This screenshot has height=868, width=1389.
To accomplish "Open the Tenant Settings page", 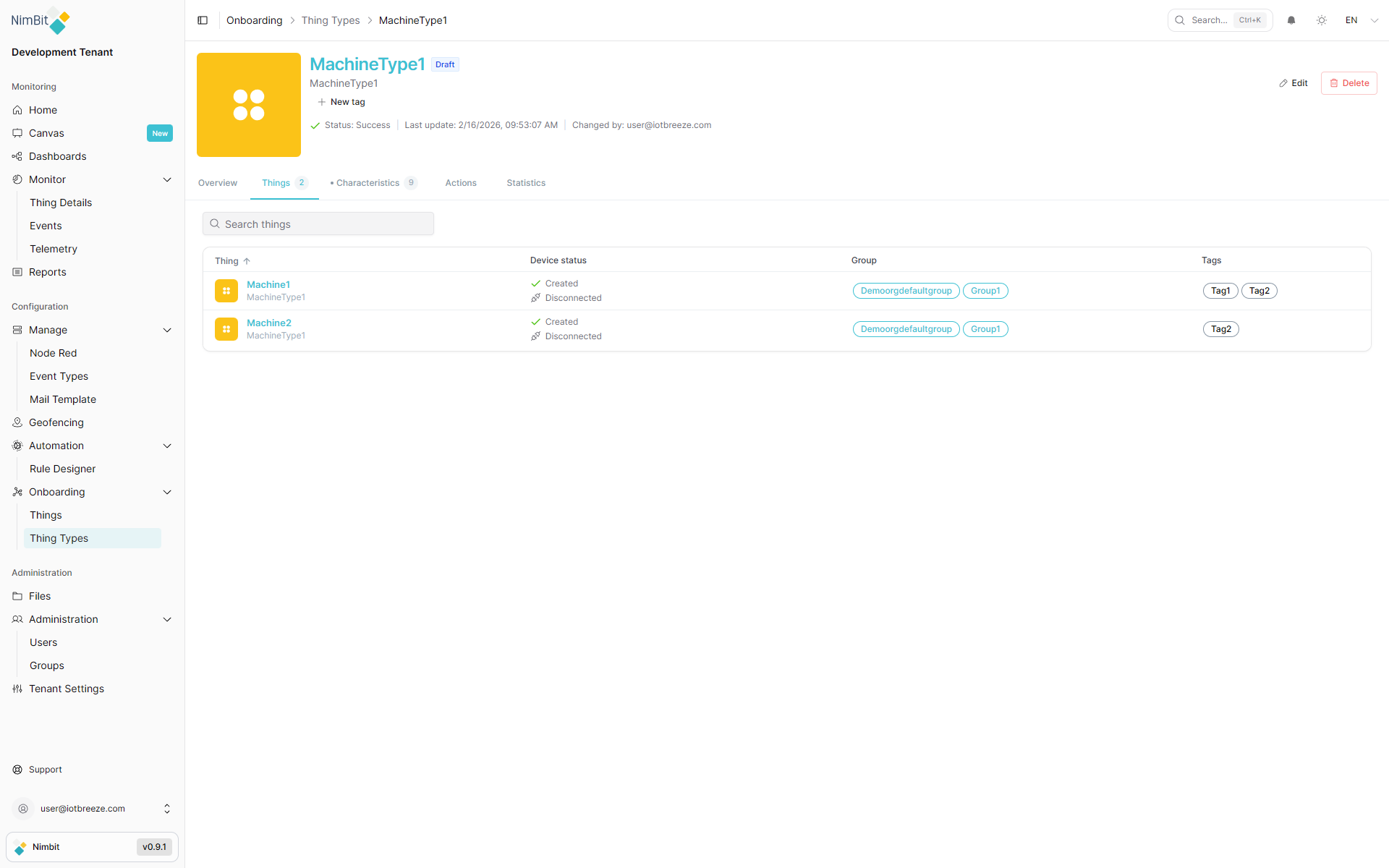I will (67, 689).
